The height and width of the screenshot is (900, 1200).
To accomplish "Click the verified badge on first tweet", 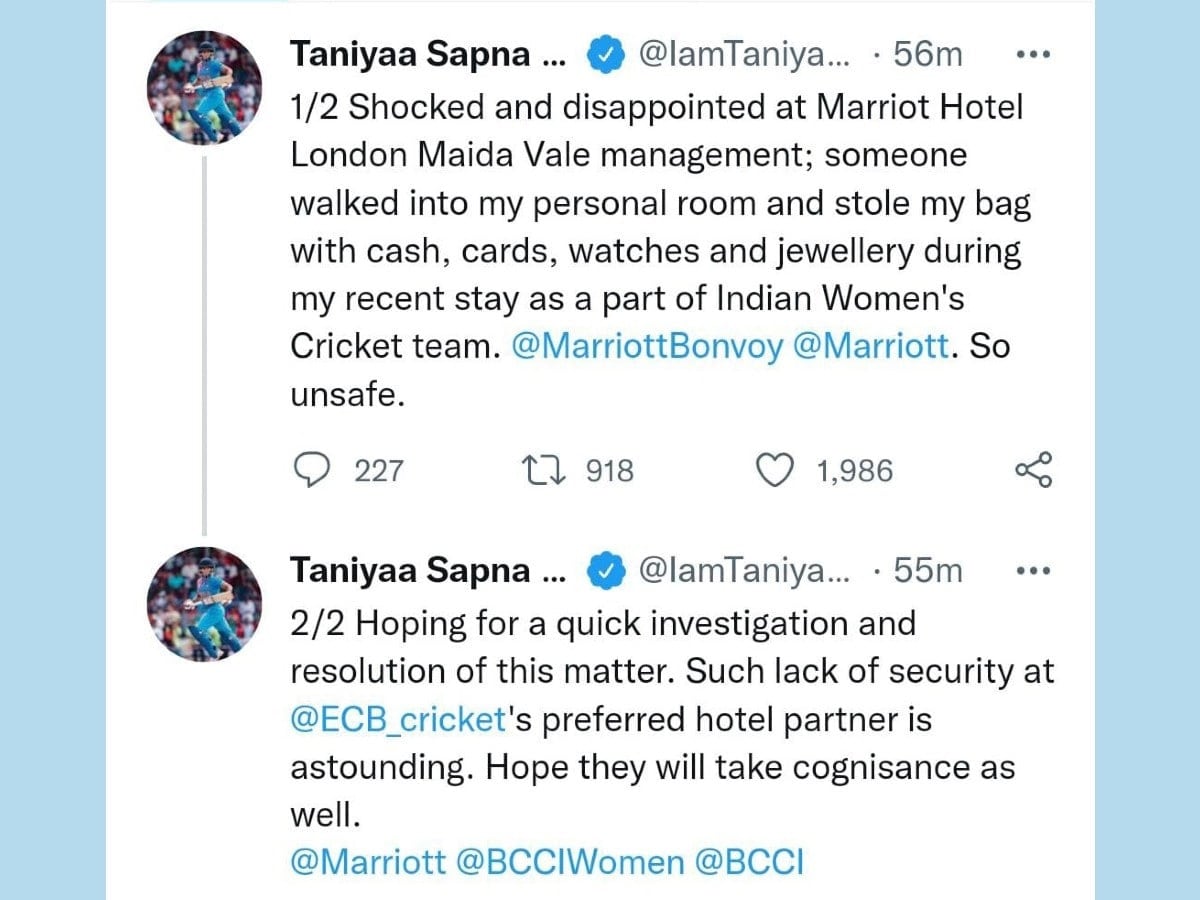I will coord(604,55).
